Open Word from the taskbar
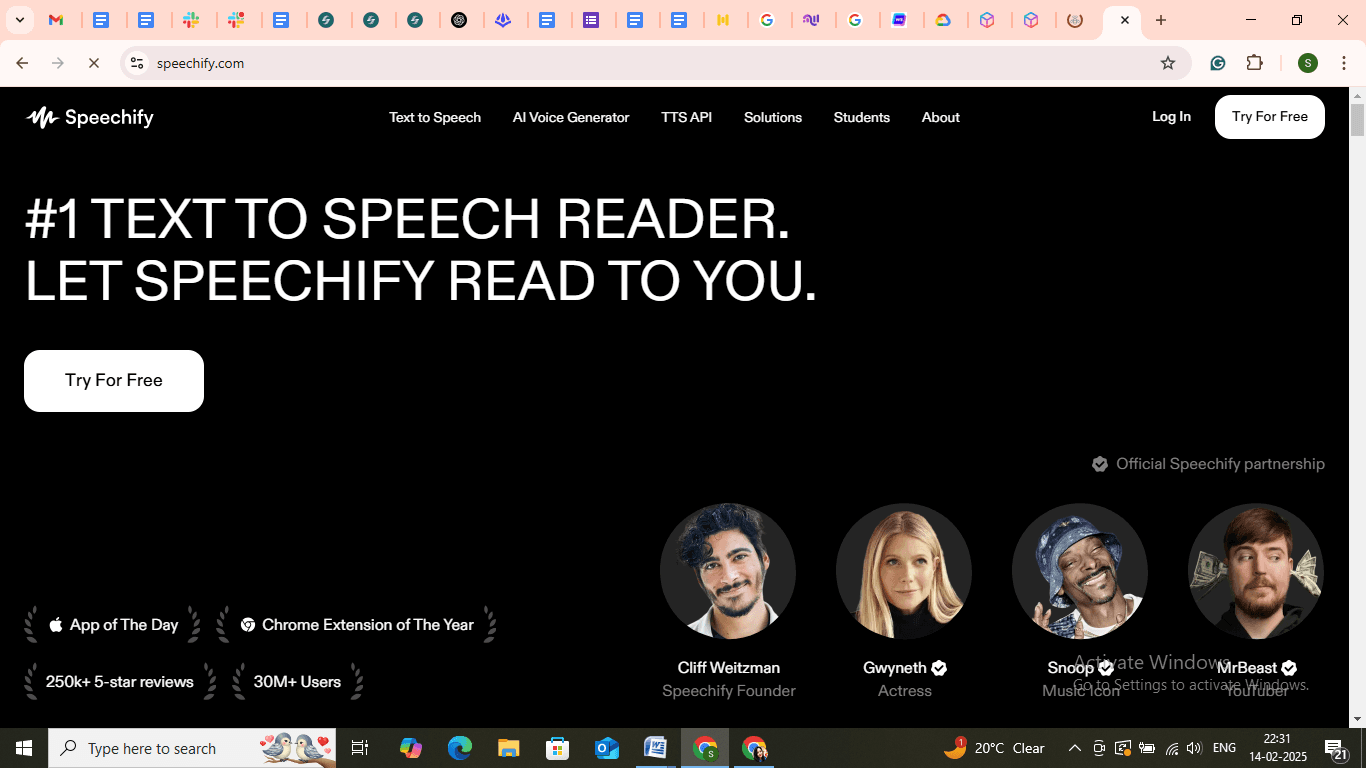The width and height of the screenshot is (1366, 768). click(x=656, y=748)
